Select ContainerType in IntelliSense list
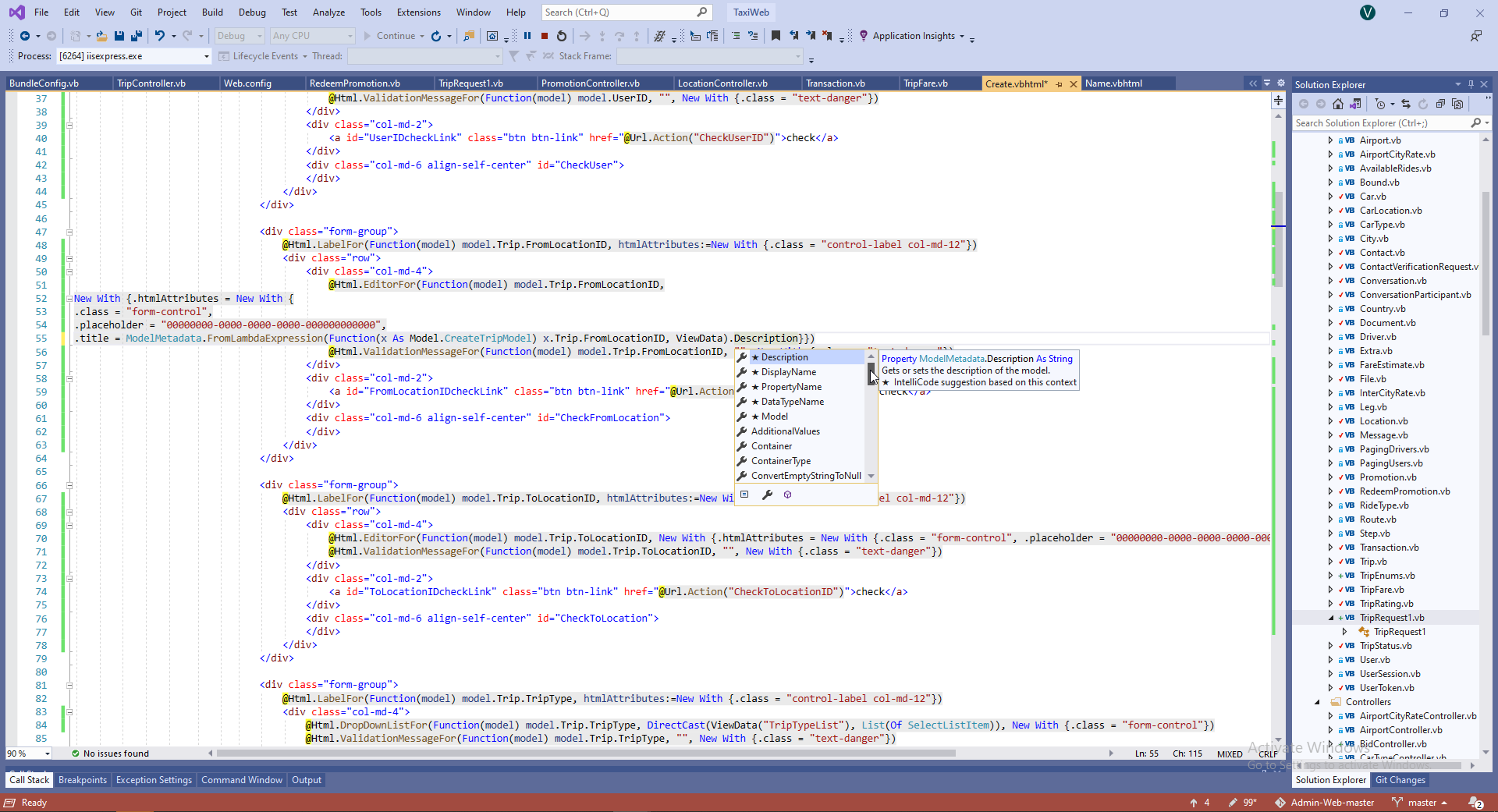 (801, 461)
